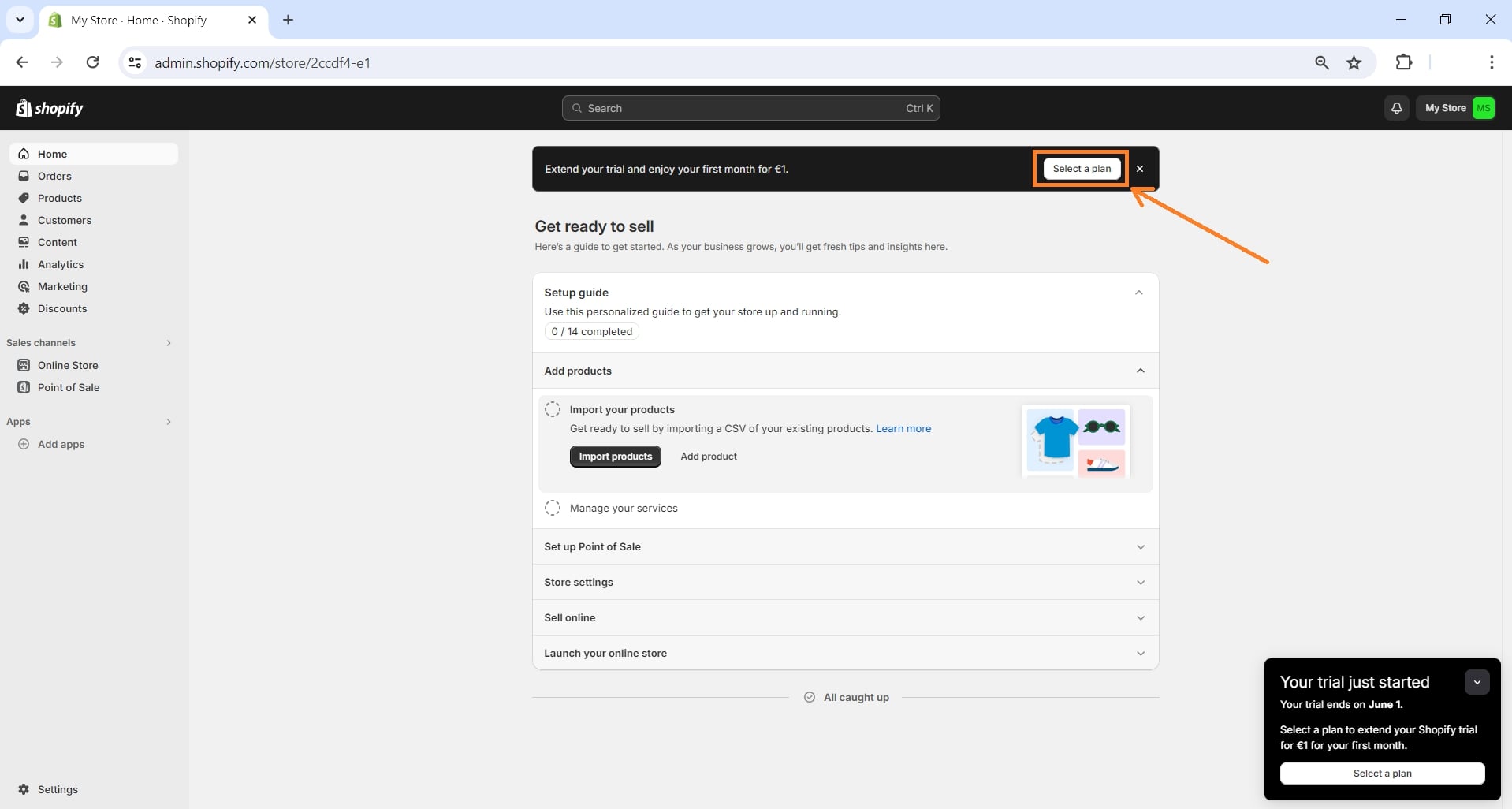Open the tab search dropdown
This screenshot has width=1512, height=809.
click(20, 20)
